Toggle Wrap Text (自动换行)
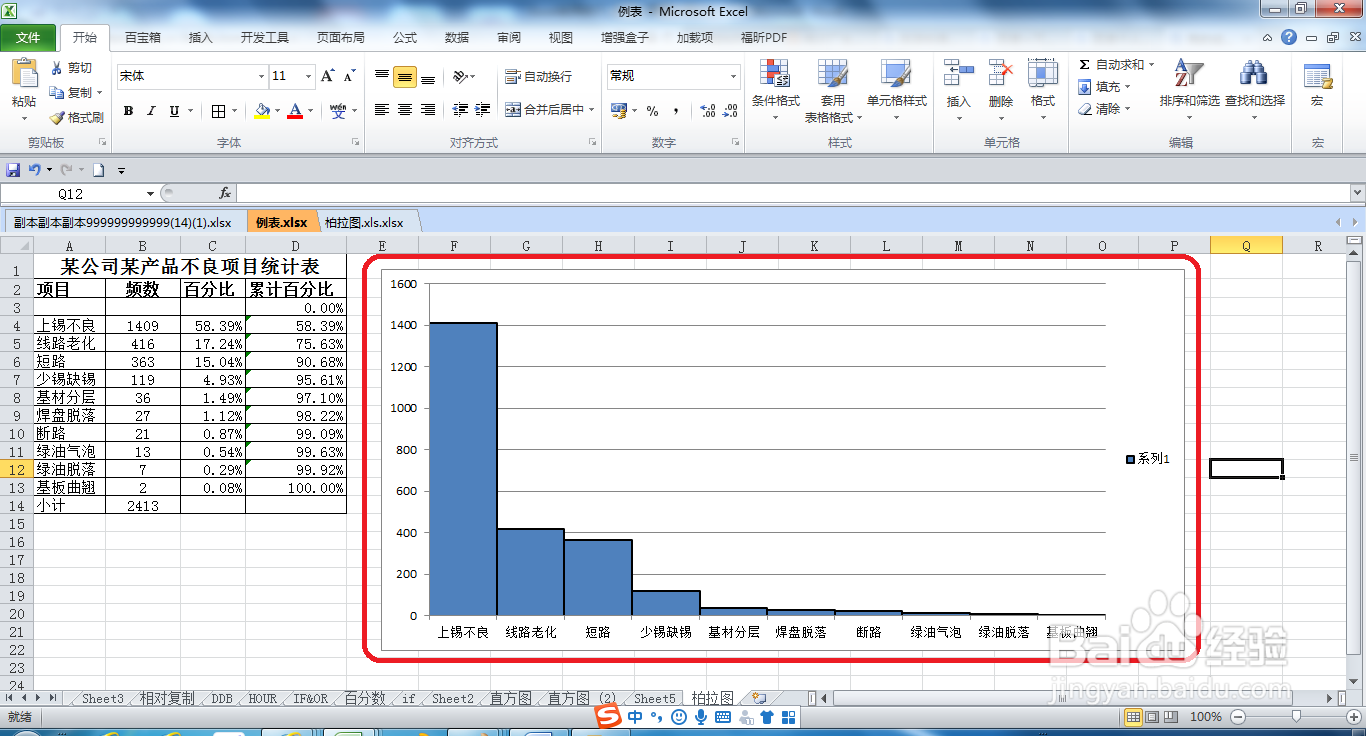The height and width of the screenshot is (736, 1366). [538, 77]
